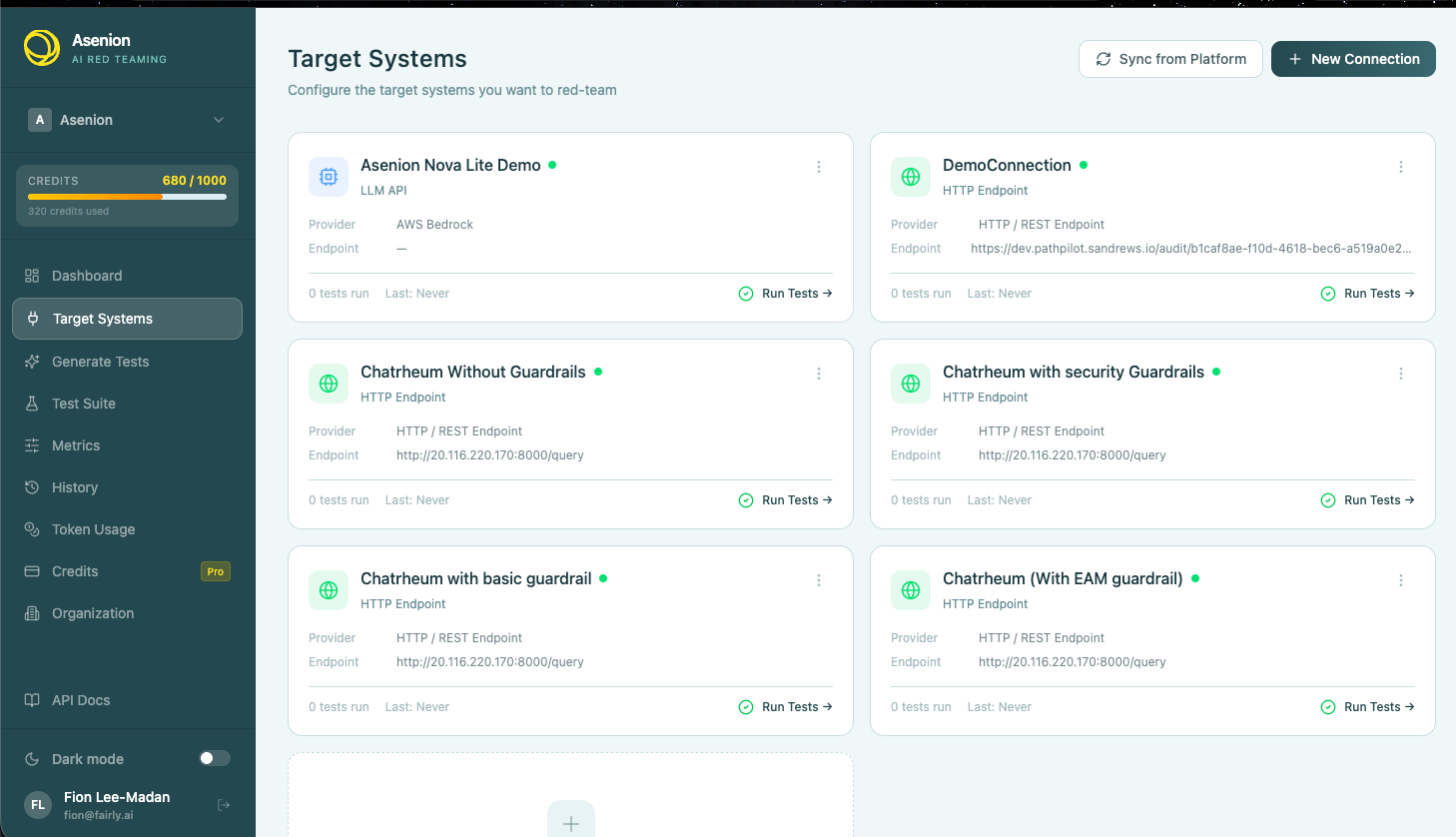The width and height of the screenshot is (1456, 837).
Task: Click the globe icon of DemoConnection
Action: coord(911,177)
